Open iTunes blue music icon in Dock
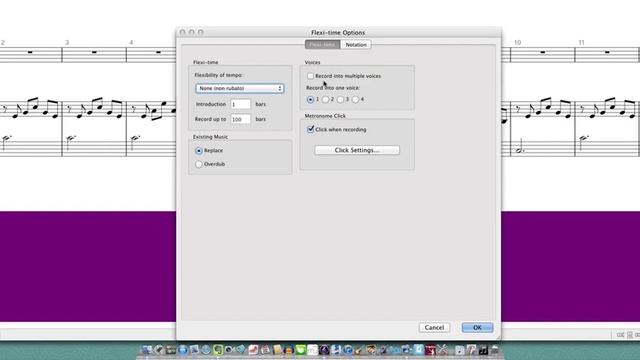The width and height of the screenshot is (640, 360). point(347,350)
